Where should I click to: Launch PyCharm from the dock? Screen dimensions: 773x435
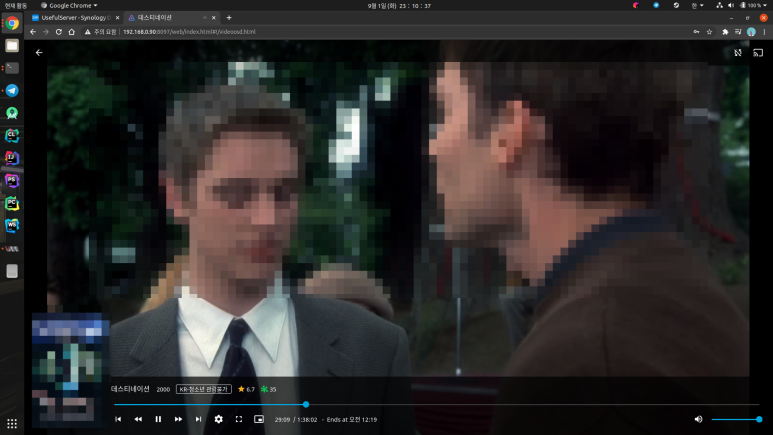pyautogui.click(x=12, y=203)
